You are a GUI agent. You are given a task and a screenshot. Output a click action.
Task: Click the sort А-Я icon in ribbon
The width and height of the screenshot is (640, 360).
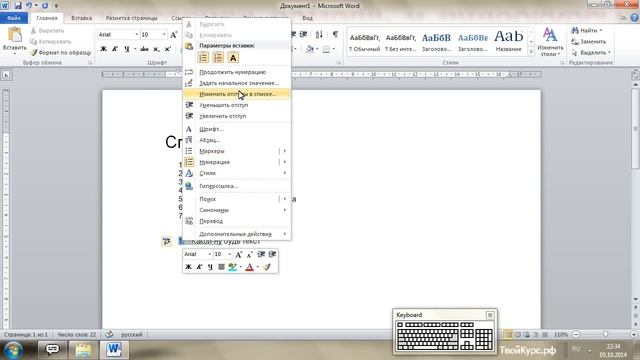(x=319, y=34)
